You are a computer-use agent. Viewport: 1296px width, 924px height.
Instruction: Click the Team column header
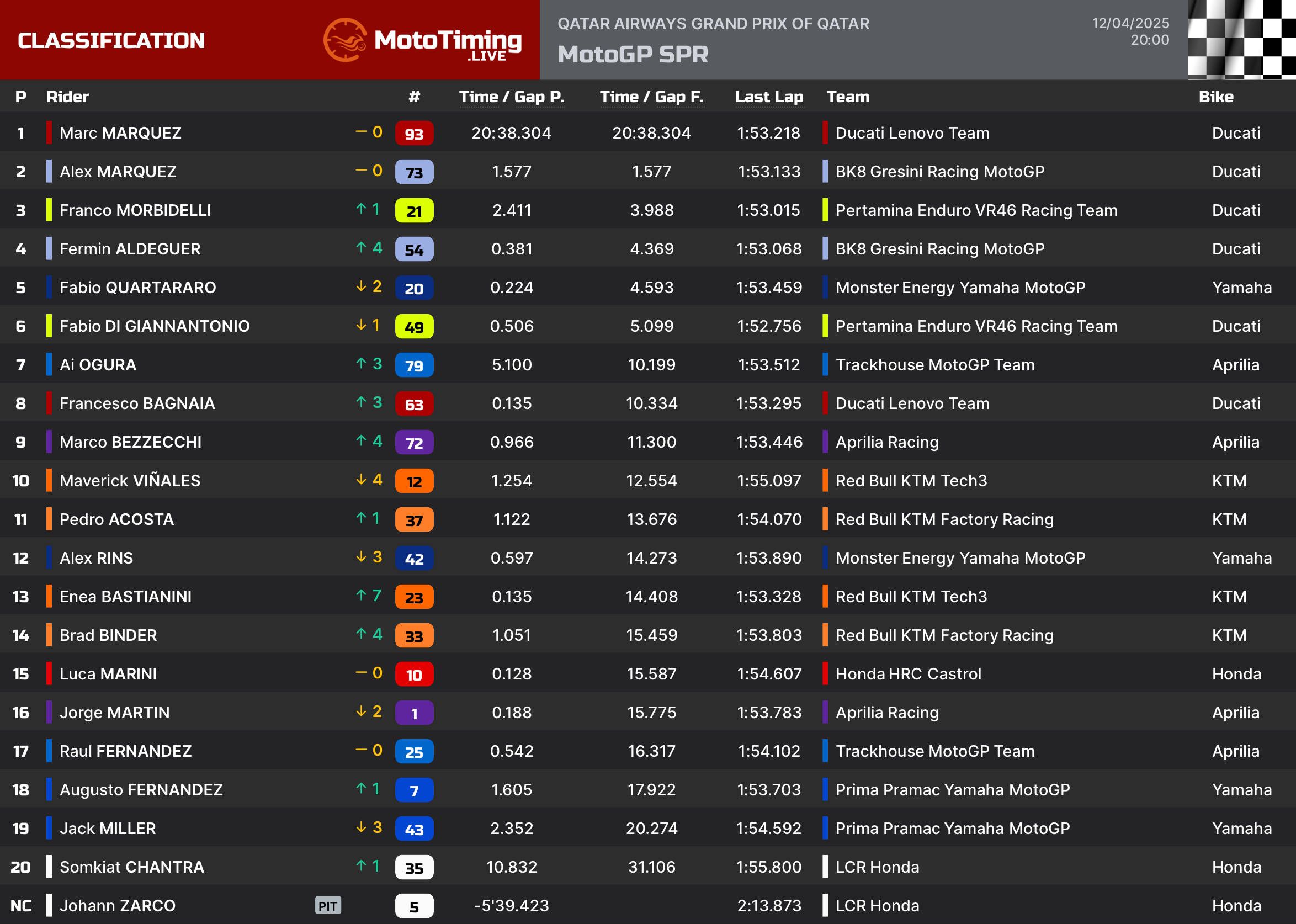[848, 97]
